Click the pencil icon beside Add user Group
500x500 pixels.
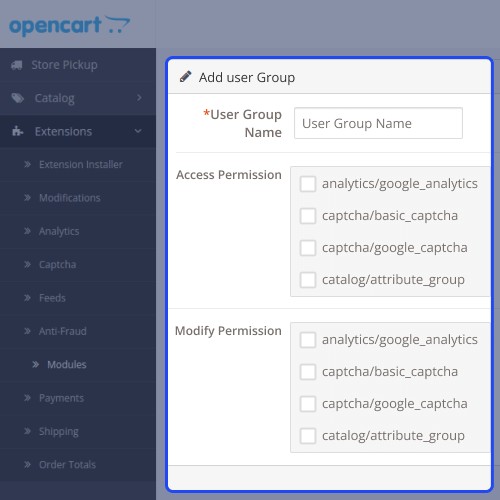click(185, 77)
